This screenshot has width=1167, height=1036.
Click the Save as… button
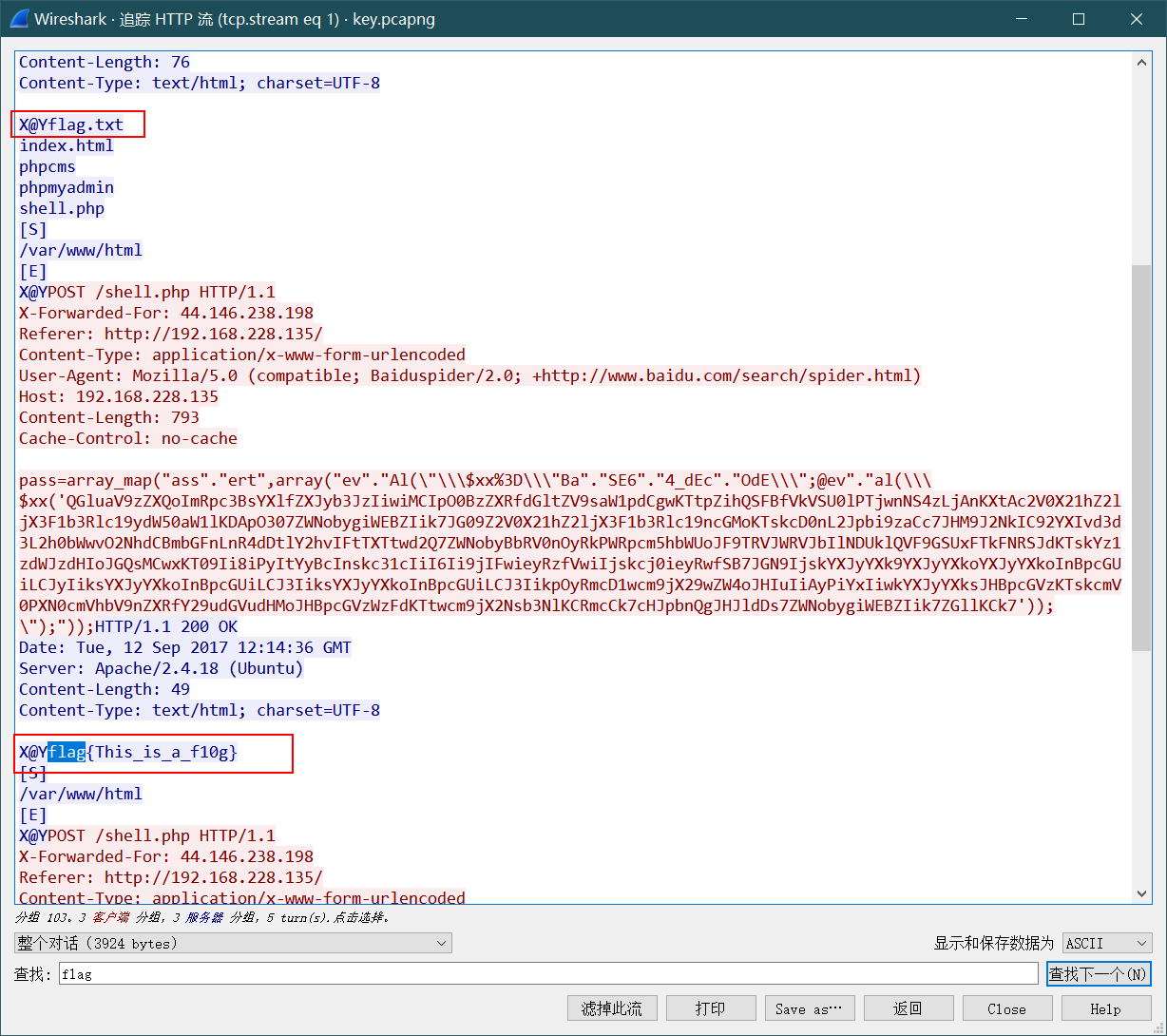coord(810,1008)
